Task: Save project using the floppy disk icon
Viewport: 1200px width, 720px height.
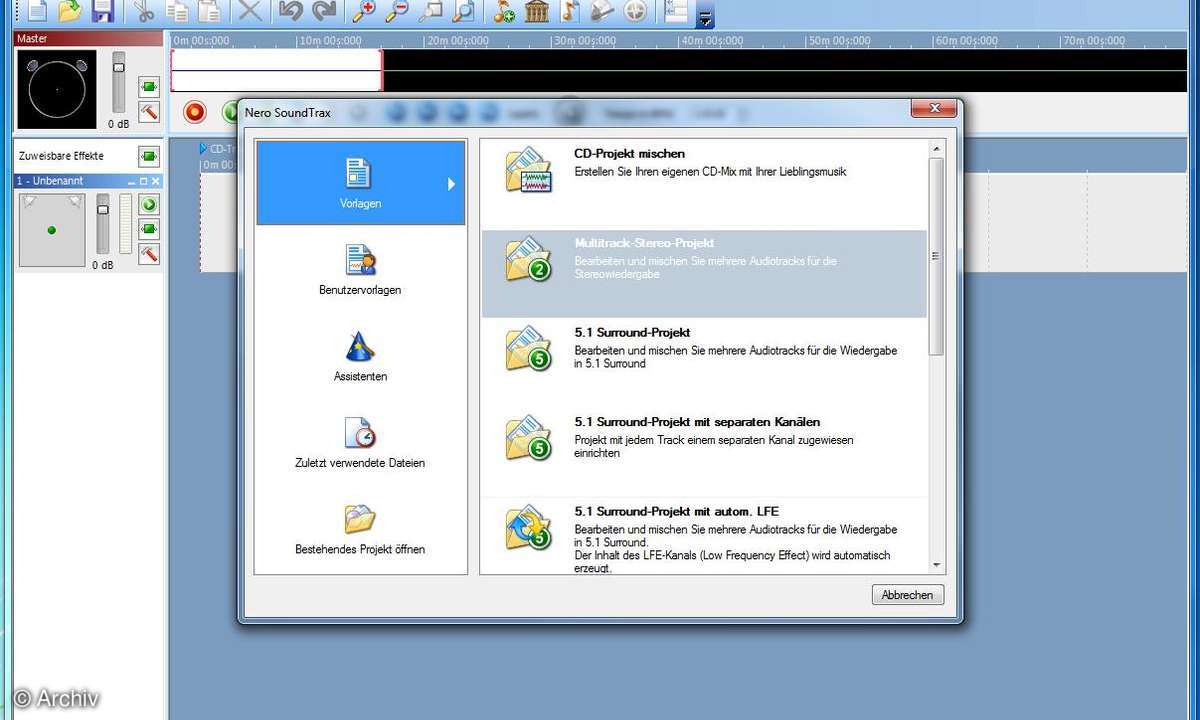Action: click(x=101, y=11)
